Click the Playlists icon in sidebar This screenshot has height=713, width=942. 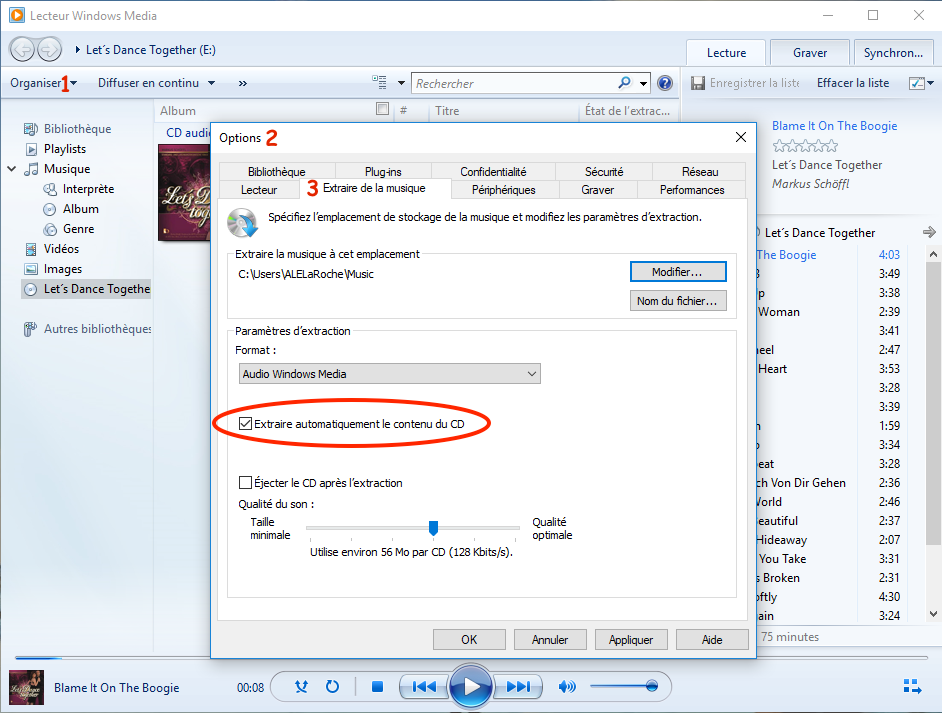(31, 149)
